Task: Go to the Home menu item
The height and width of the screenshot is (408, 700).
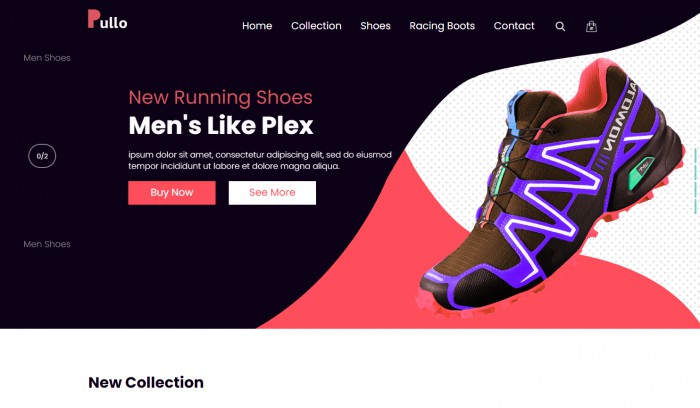Action: (x=257, y=26)
